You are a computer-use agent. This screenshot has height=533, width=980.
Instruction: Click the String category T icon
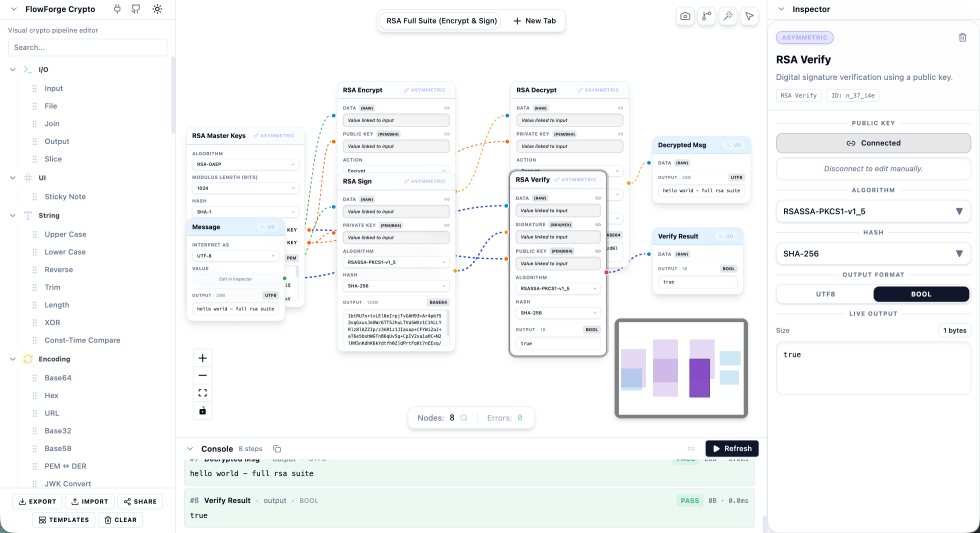pos(28,215)
